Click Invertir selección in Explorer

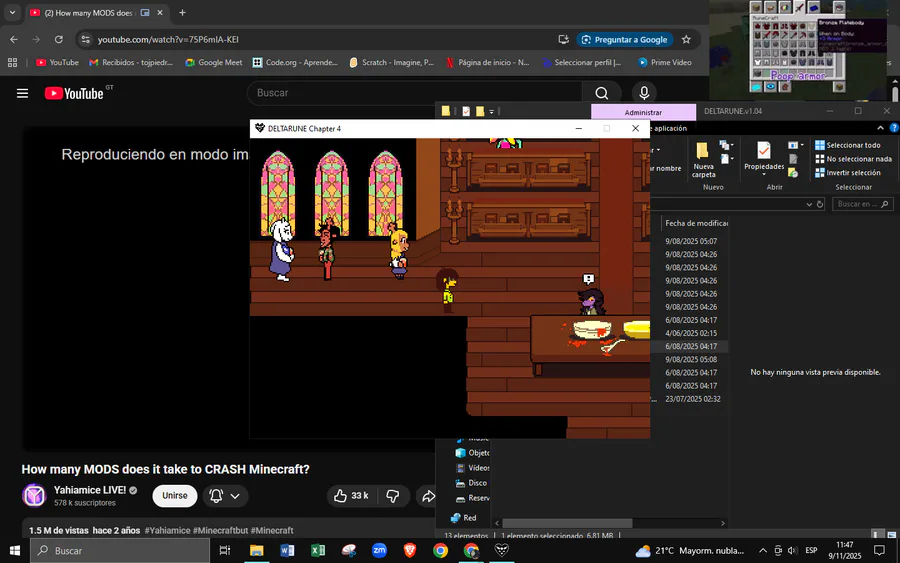(847, 173)
